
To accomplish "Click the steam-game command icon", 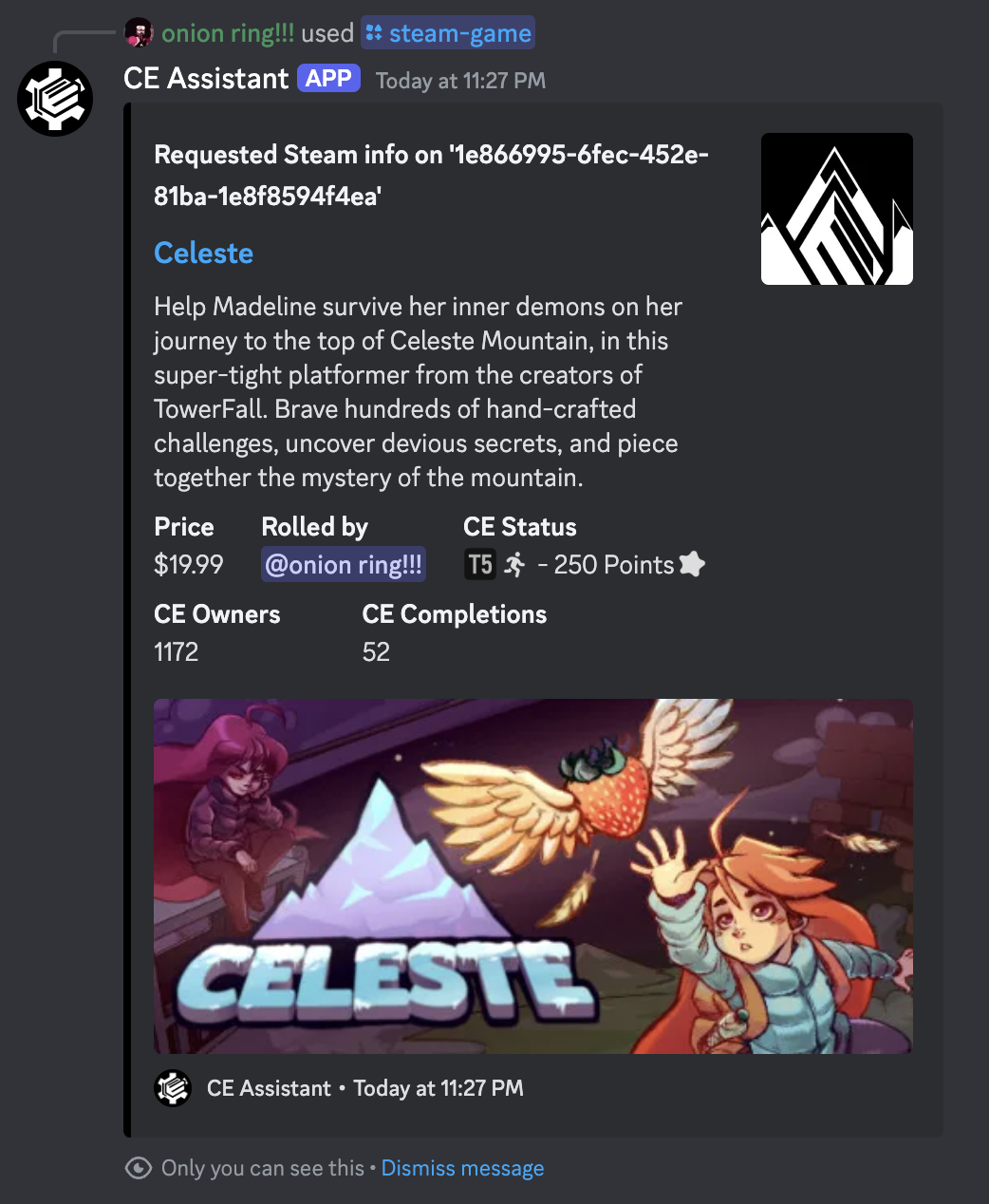I will click(x=374, y=33).
